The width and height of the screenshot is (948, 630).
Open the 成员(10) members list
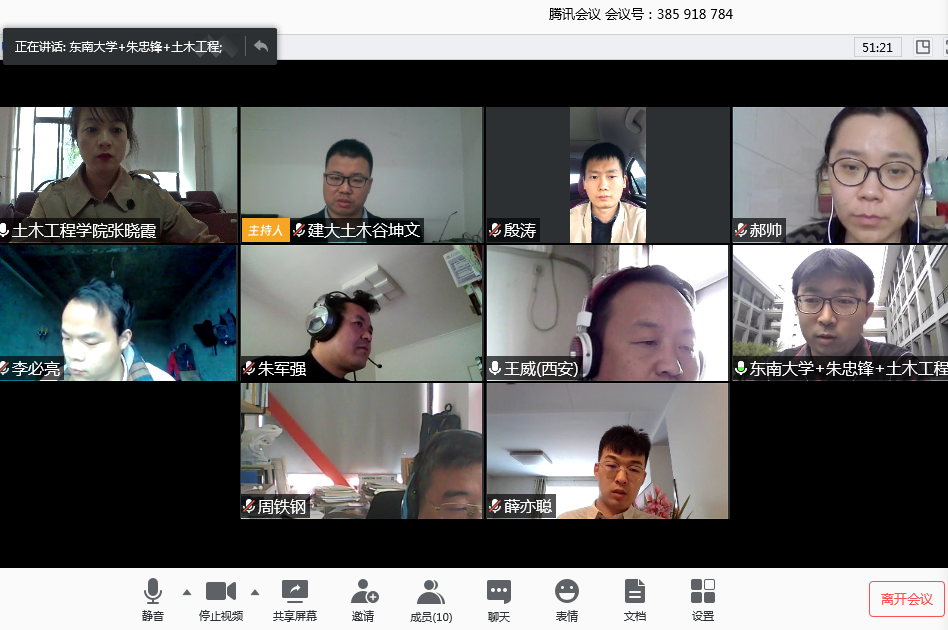click(x=431, y=599)
